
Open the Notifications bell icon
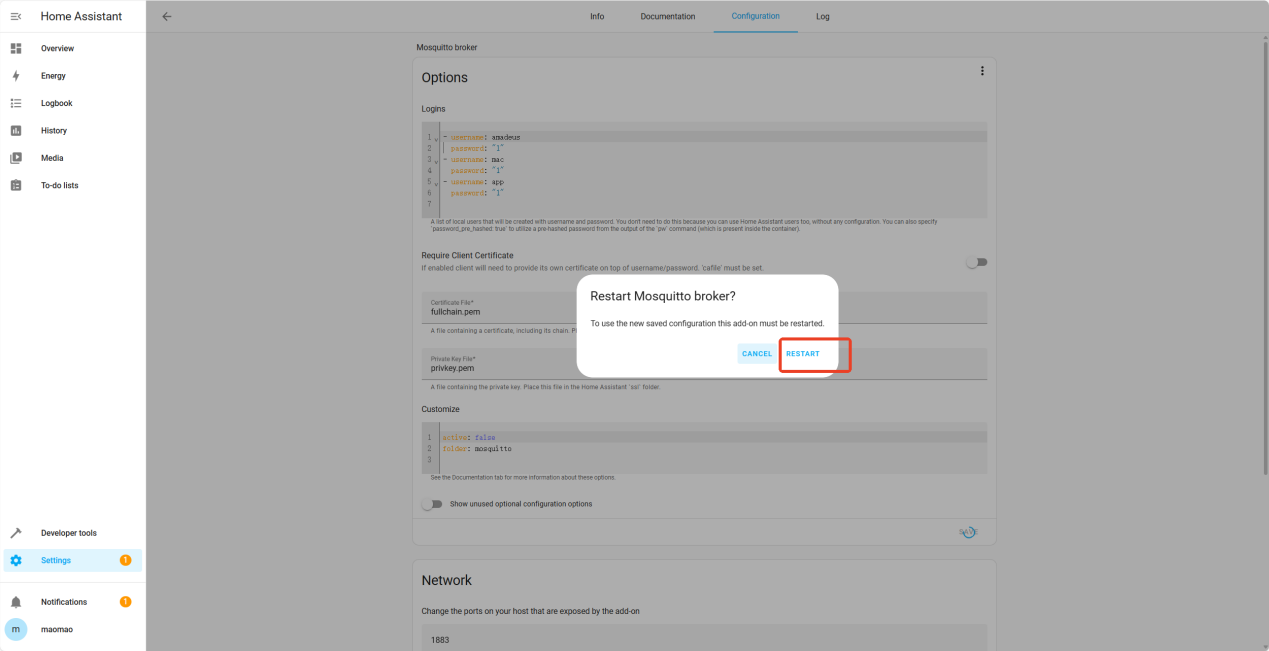16,602
